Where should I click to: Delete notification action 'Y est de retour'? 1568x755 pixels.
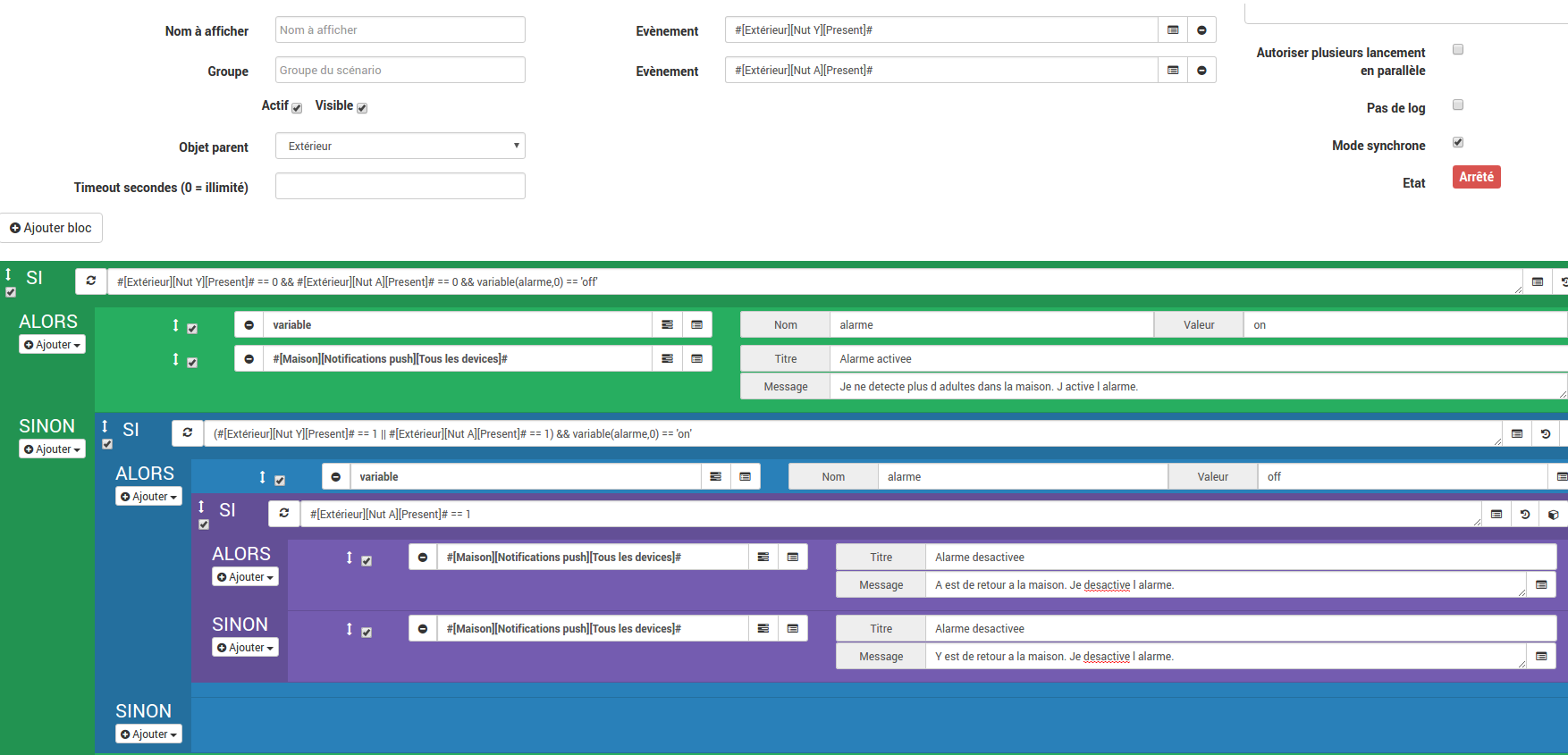pyautogui.click(x=423, y=629)
